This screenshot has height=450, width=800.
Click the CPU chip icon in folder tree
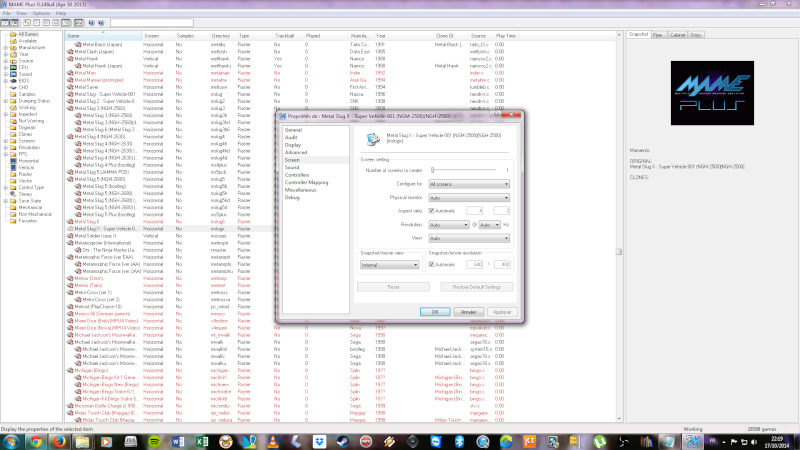[x=13, y=67]
